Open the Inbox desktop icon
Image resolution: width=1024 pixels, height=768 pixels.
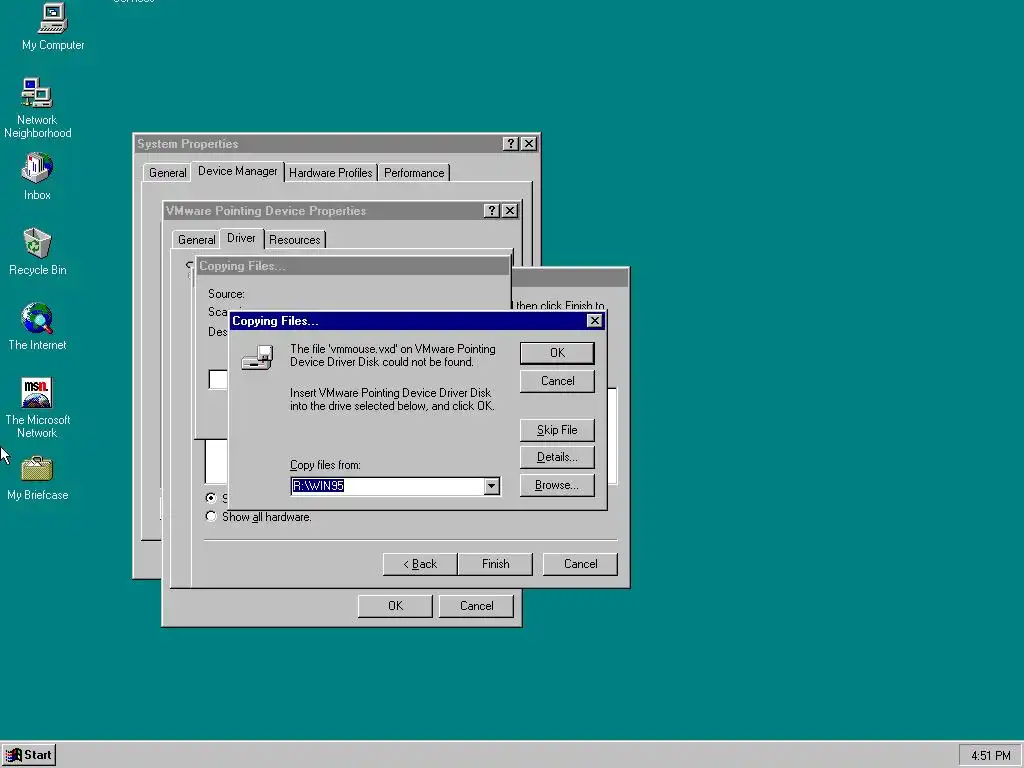[x=37, y=176]
